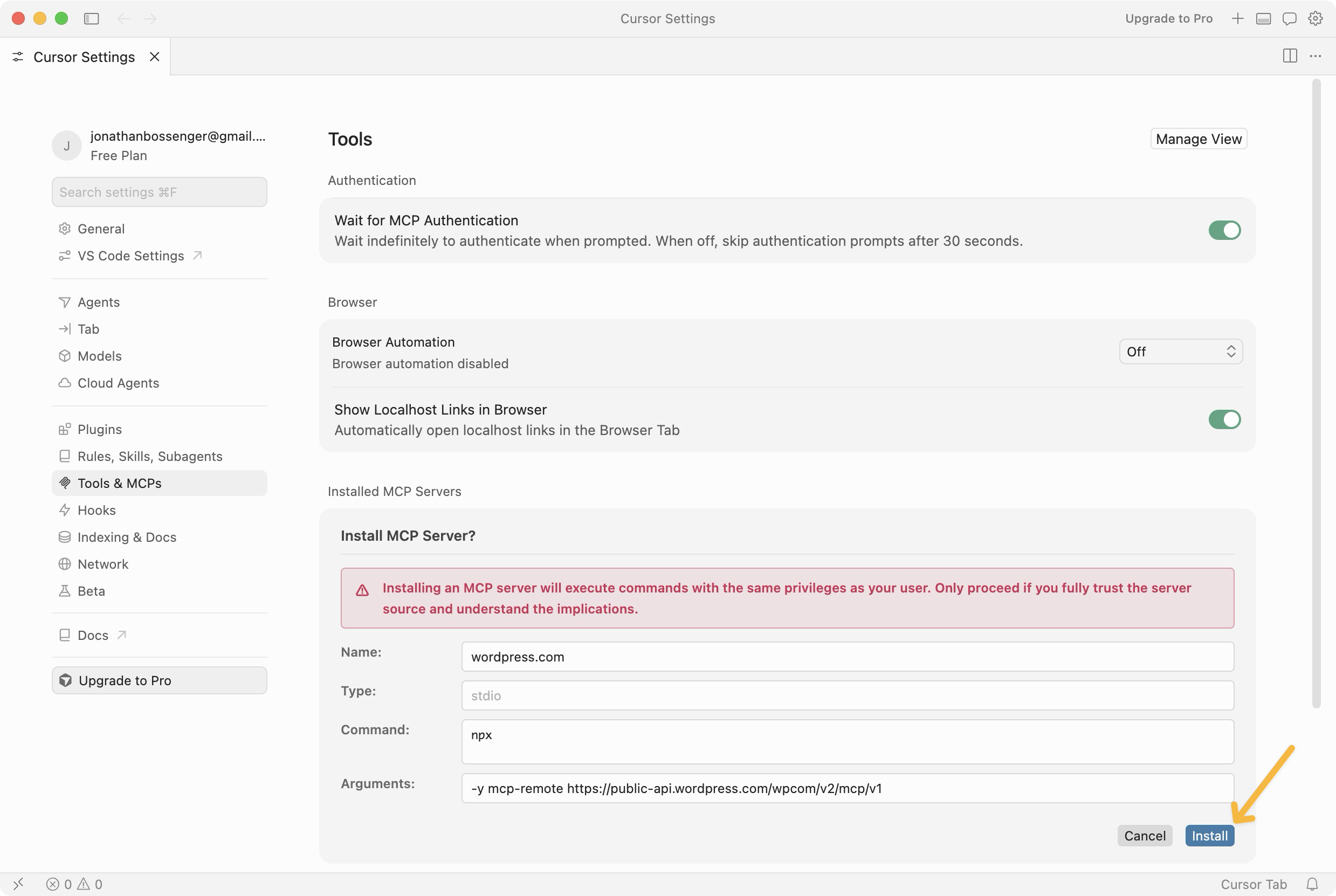
Task: Open new chat with the plus icon
Action: [x=1237, y=19]
